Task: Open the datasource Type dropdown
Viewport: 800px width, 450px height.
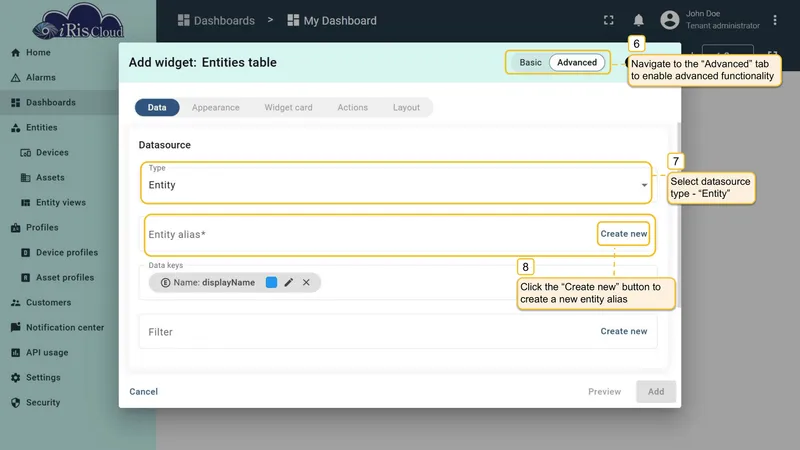Action: coord(396,183)
